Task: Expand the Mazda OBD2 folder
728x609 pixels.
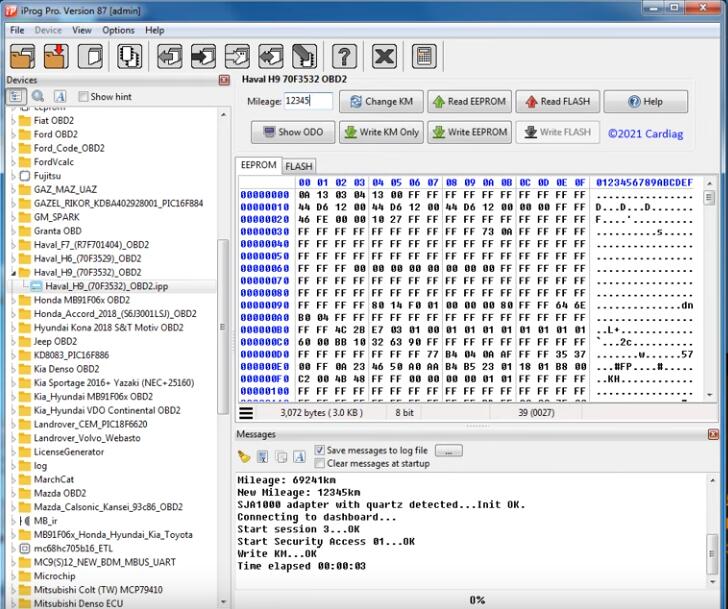Action: (x=13, y=493)
